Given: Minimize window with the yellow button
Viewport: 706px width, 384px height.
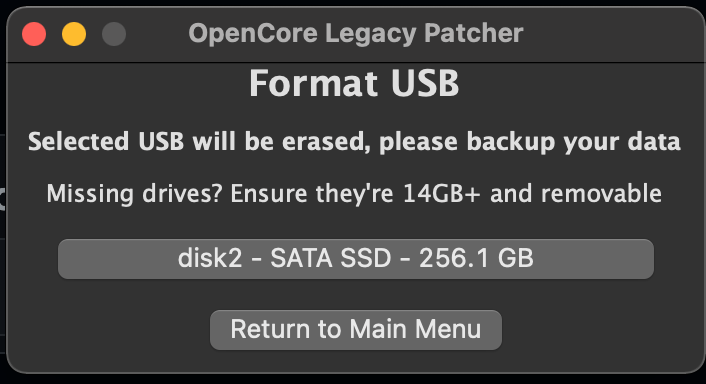Looking at the screenshot, I should (74, 34).
